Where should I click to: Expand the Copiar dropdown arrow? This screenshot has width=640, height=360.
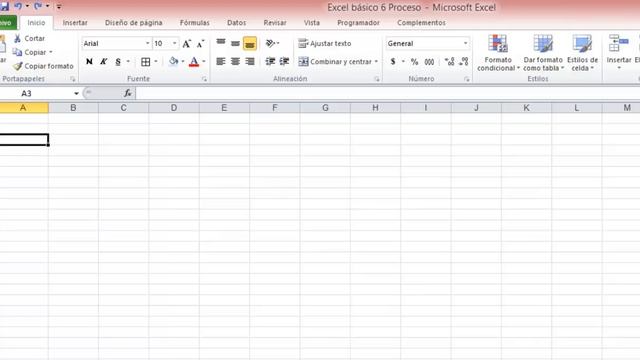pyautogui.click(x=51, y=52)
